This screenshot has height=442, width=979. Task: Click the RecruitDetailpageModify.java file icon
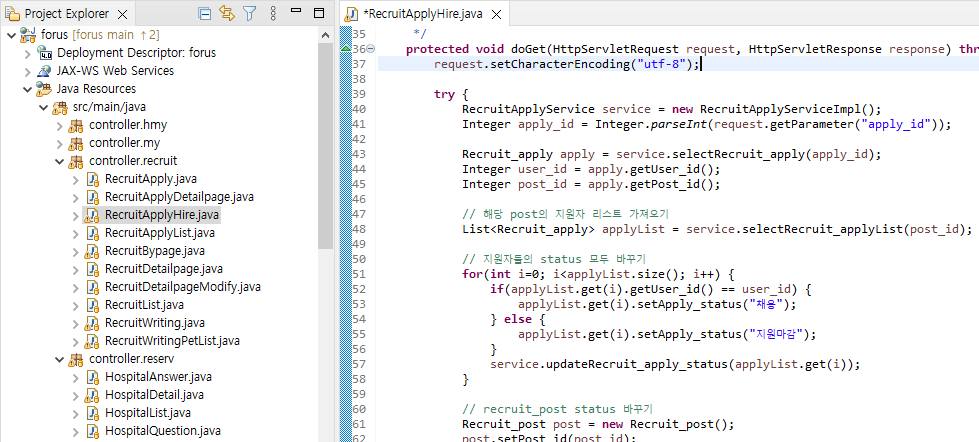(x=92, y=287)
